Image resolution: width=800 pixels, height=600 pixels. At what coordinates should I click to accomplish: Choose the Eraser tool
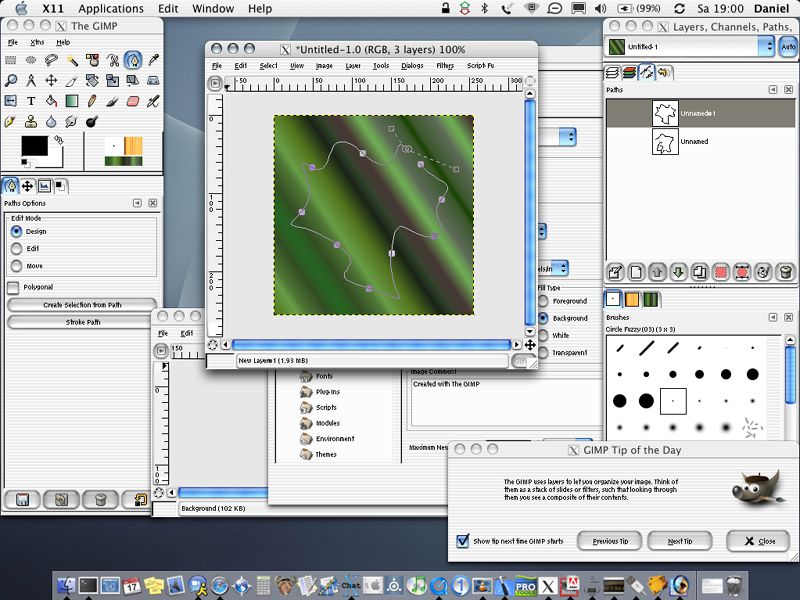point(133,101)
